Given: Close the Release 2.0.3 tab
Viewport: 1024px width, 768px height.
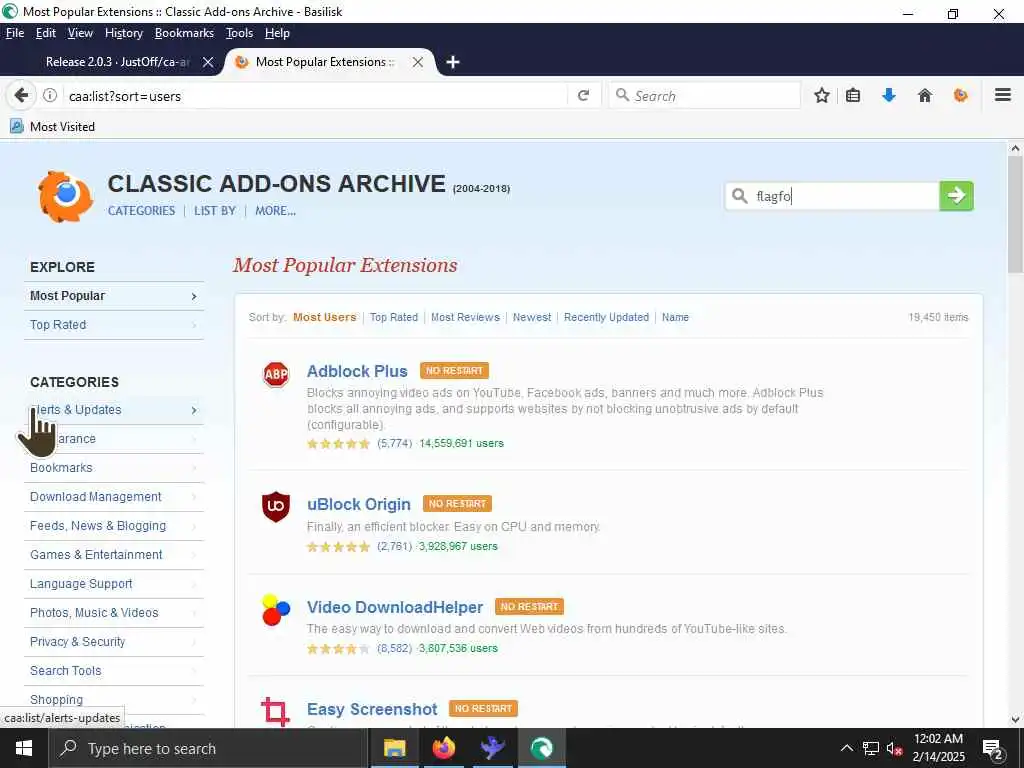Looking at the screenshot, I should click(x=208, y=62).
